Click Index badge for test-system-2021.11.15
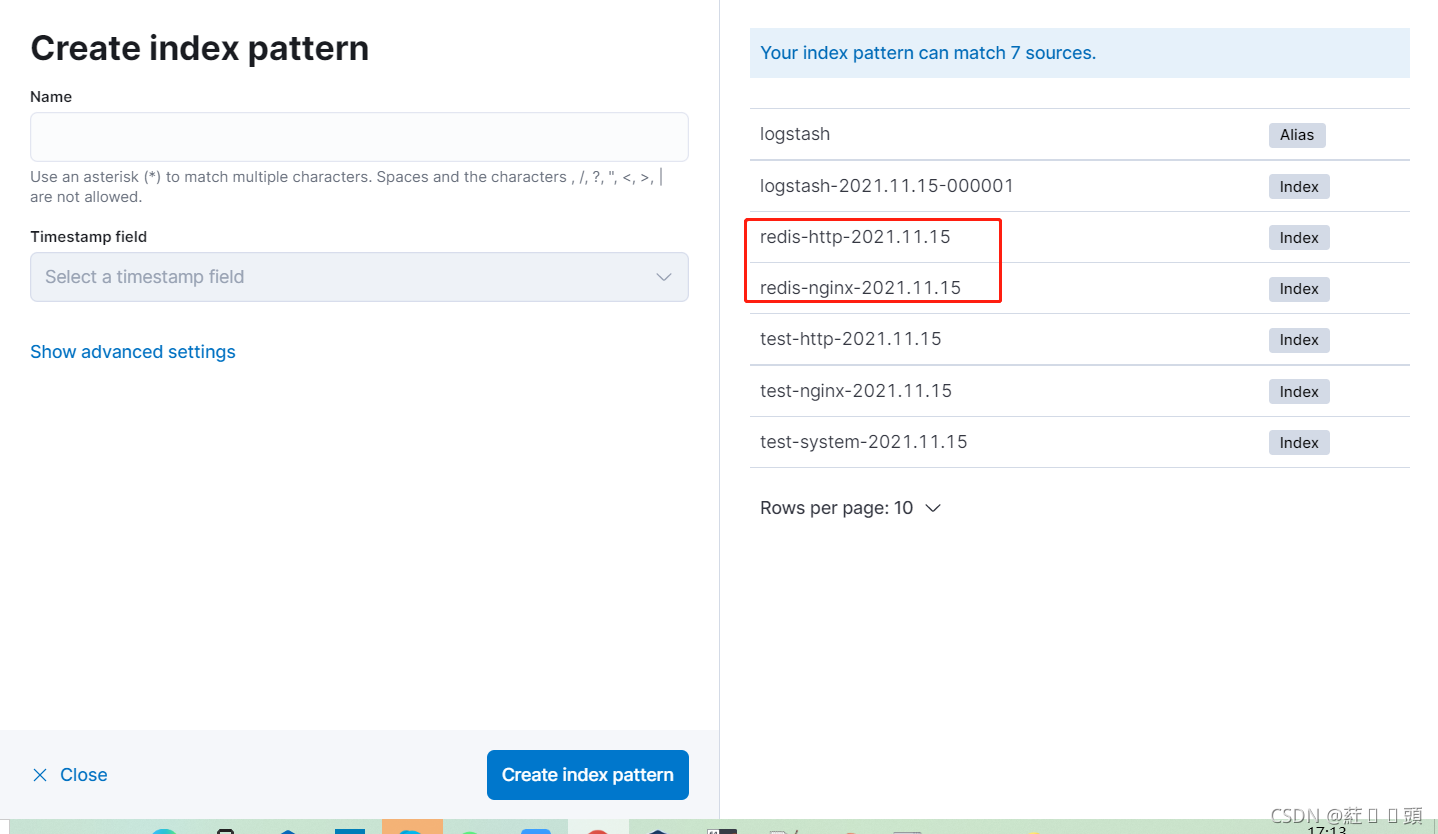This screenshot has height=834, width=1438. tap(1299, 443)
